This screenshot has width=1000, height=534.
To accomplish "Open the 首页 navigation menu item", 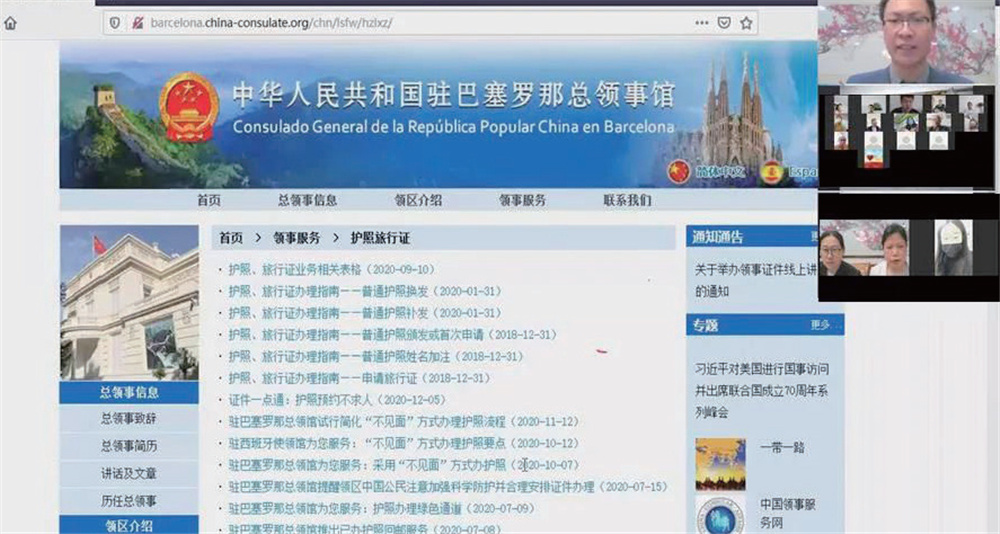I will click(209, 200).
